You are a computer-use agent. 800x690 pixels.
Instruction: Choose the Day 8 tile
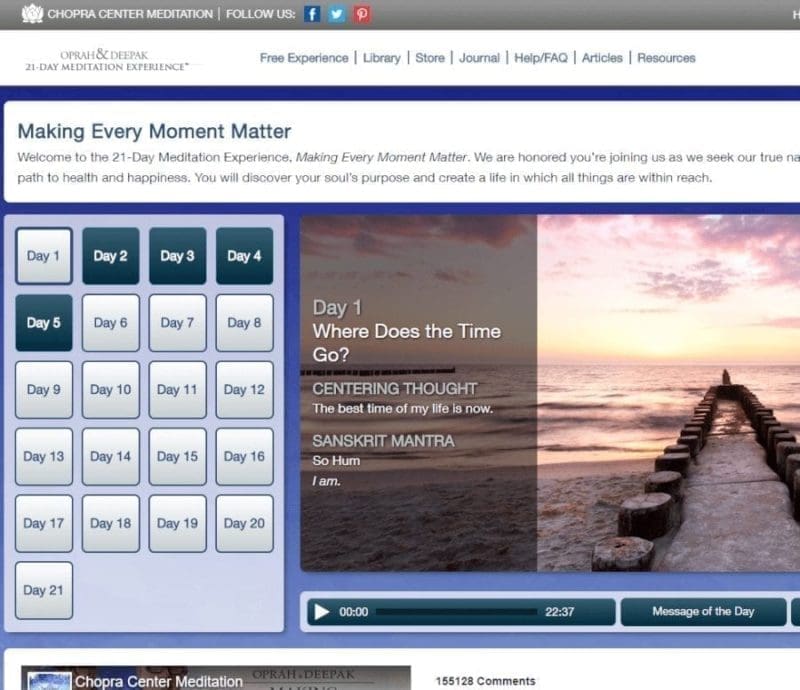(244, 323)
